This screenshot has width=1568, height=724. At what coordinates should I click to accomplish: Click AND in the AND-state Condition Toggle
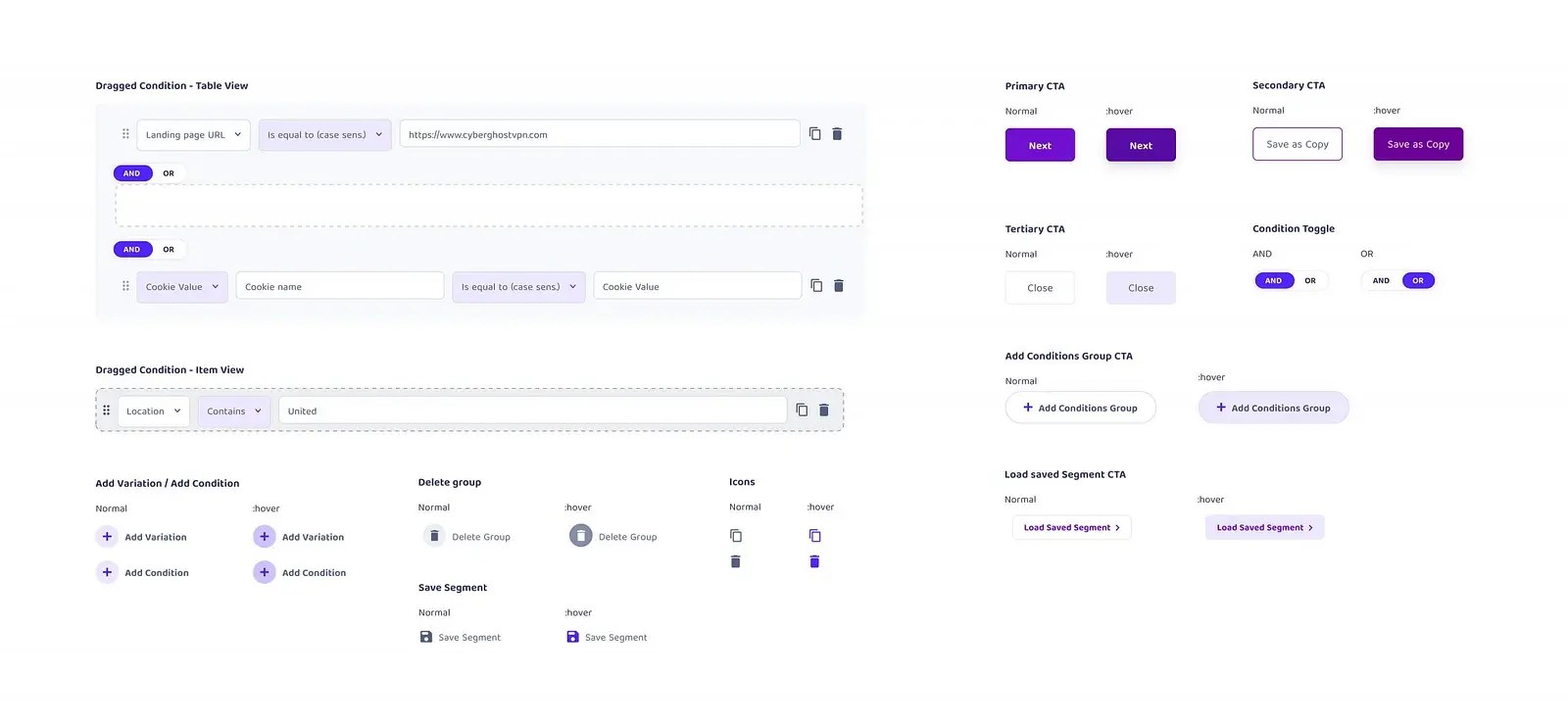click(1274, 280)
